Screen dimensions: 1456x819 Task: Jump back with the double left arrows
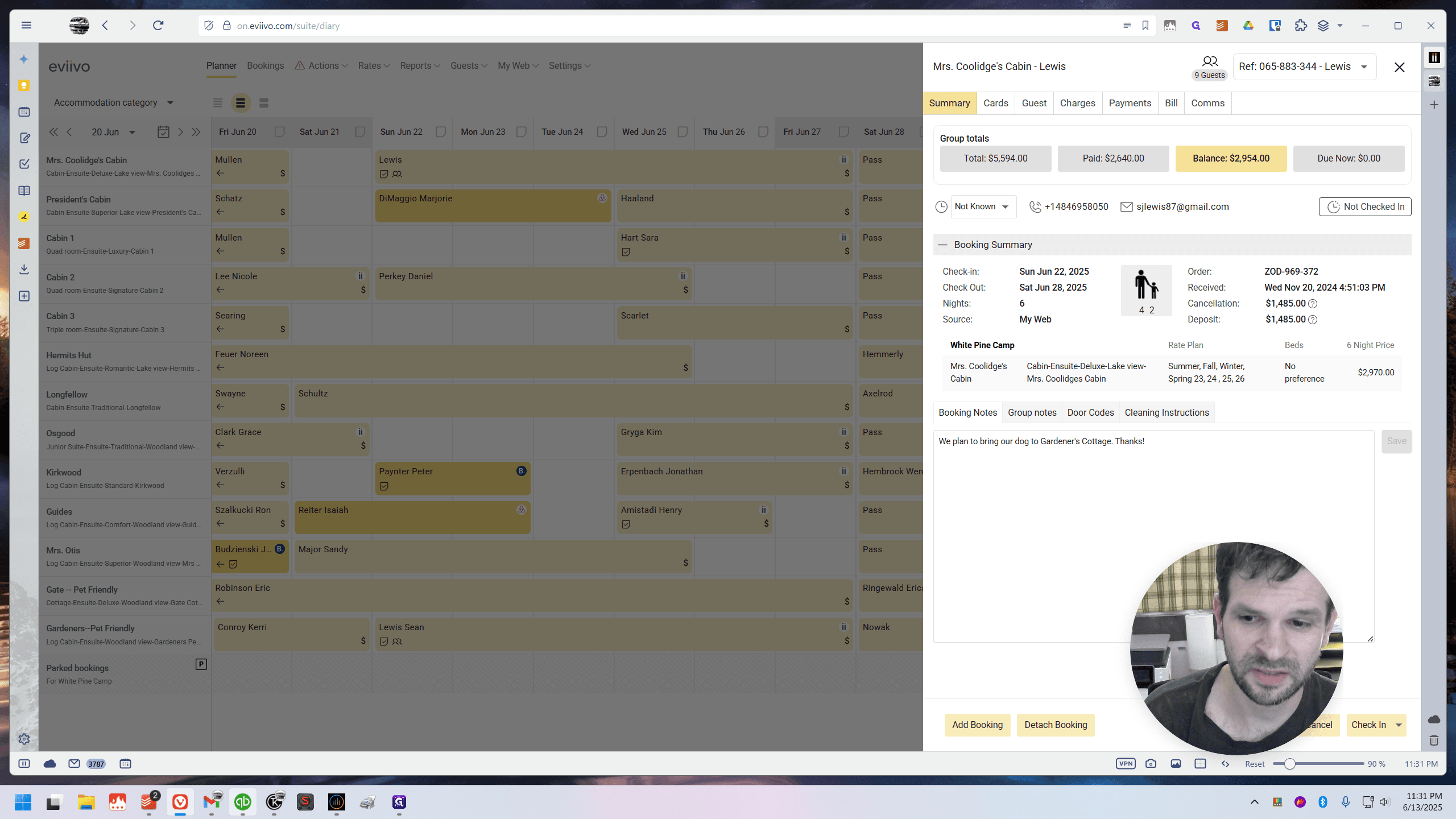pyautogui.click(x=53, y=132)
